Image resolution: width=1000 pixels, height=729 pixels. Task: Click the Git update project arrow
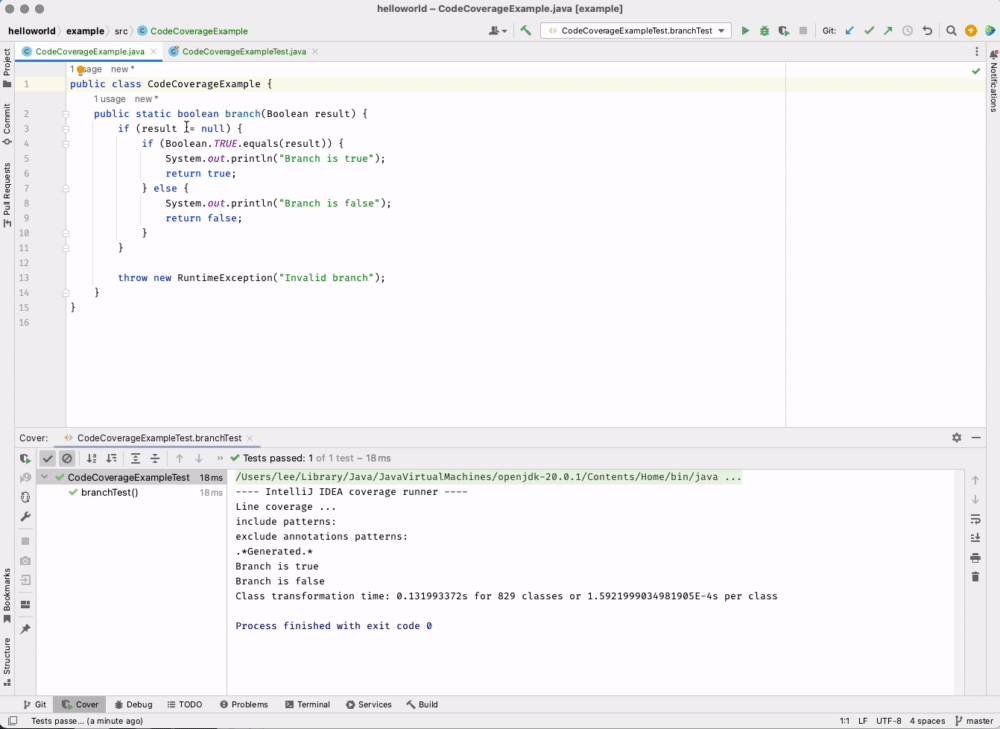click(x=850, y=31)
